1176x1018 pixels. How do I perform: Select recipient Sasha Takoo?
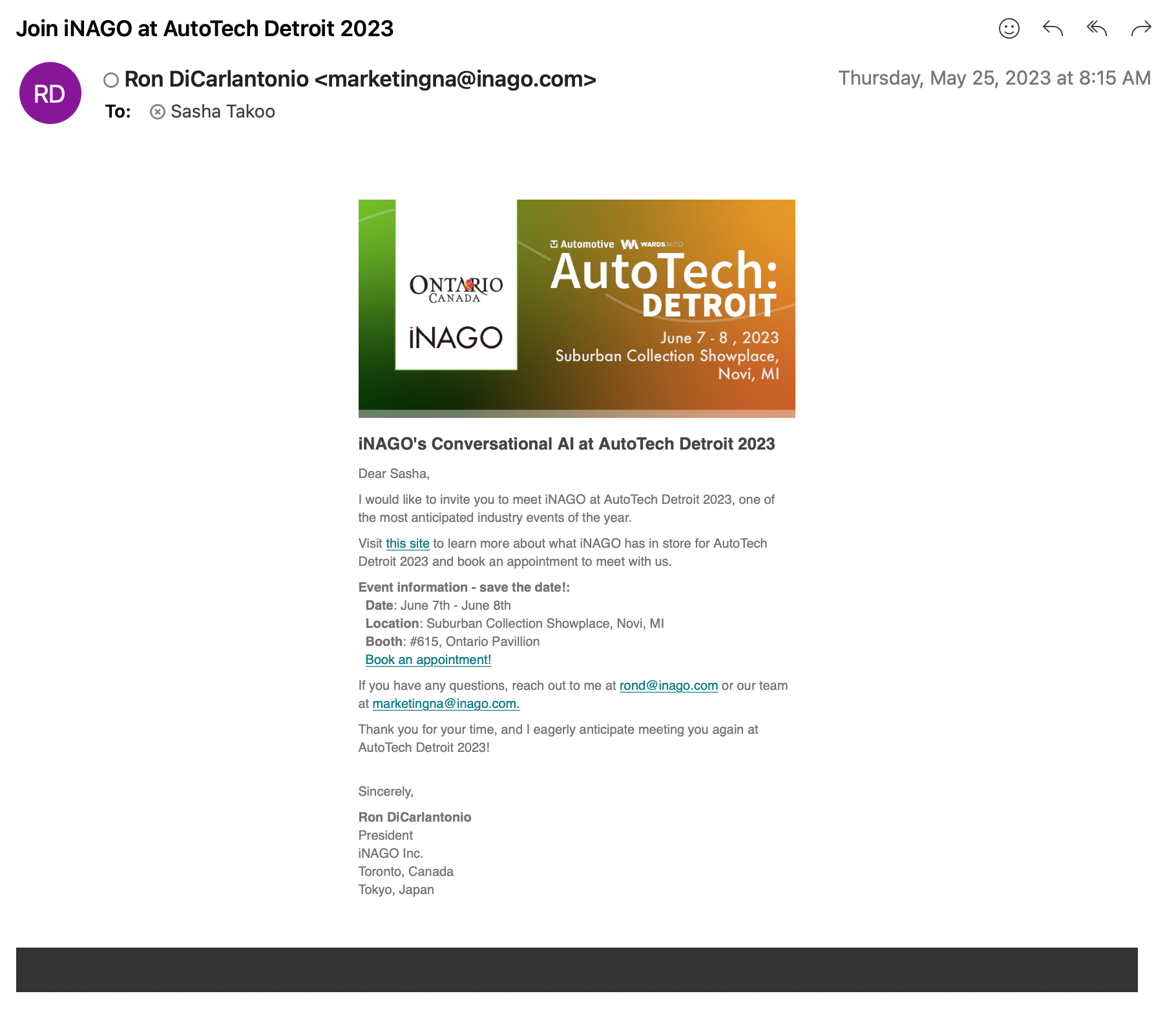click(223, 112)
